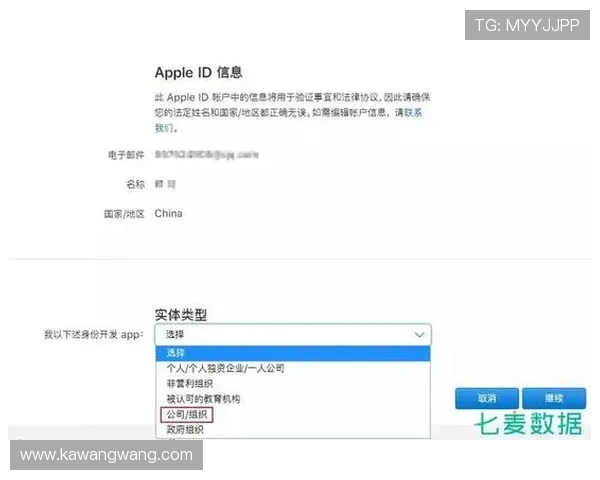Screen dimensions: 600x480
Task: Choose 个人/个人独资企业/一人公司 option
Action: (293, 368)
